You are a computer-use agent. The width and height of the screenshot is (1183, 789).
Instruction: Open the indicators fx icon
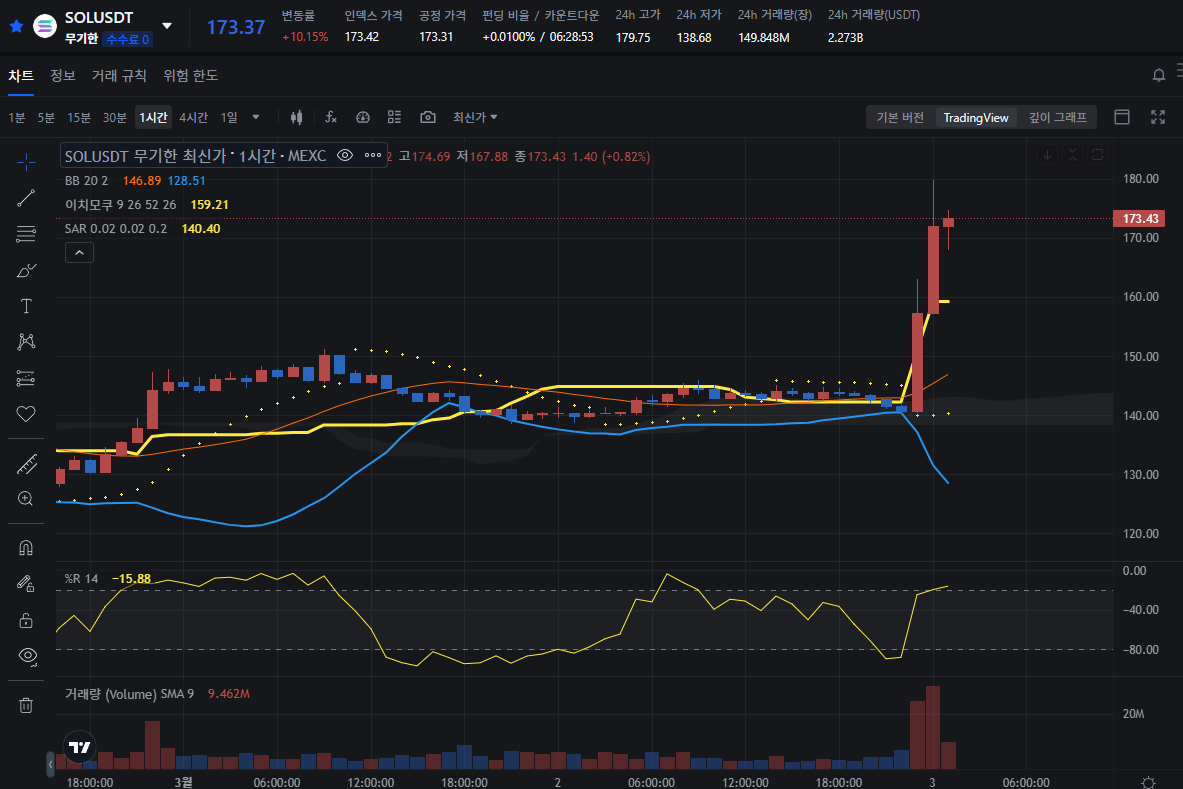330,117
